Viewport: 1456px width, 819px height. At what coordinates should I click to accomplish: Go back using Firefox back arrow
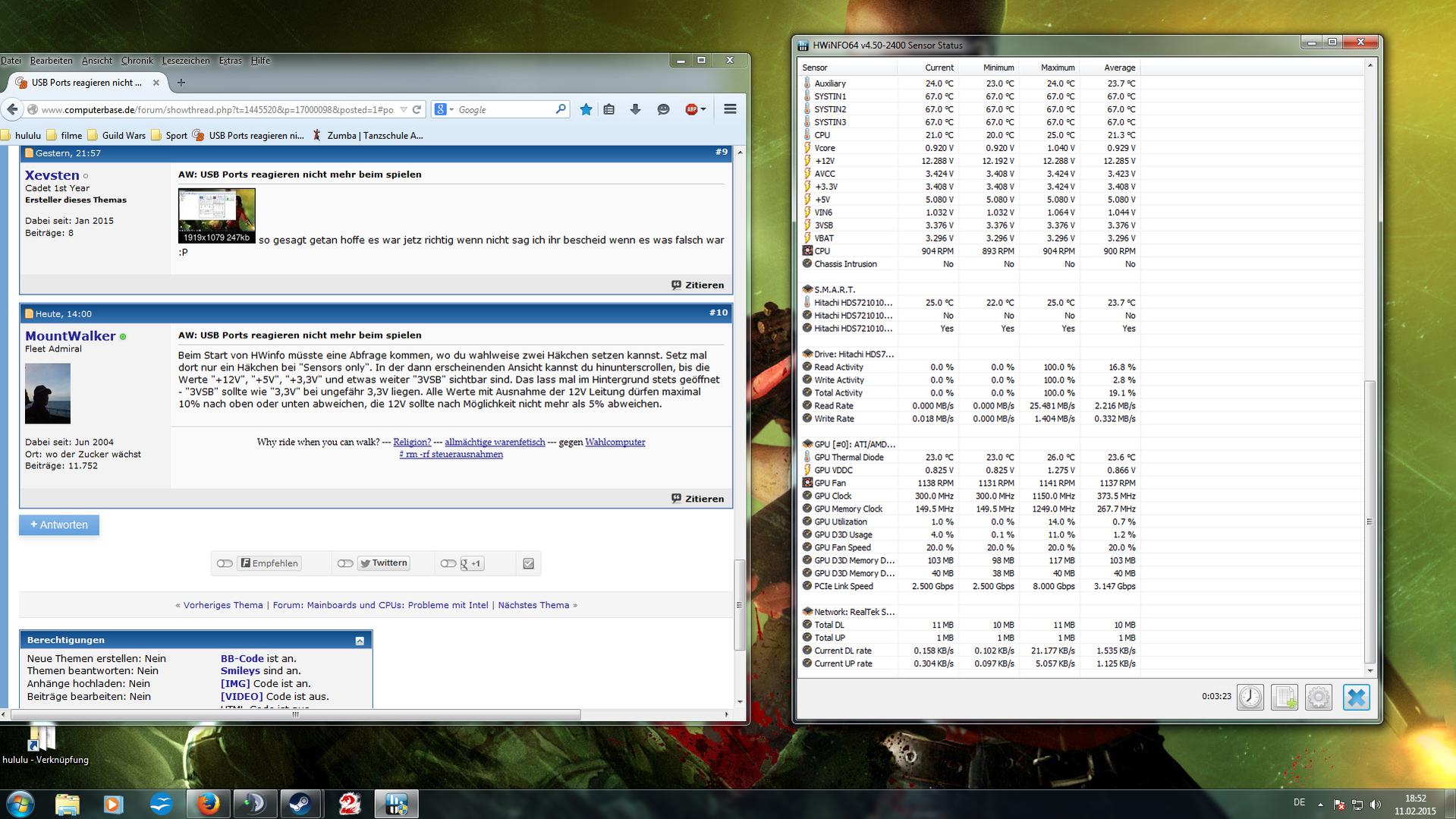(12, 109)
